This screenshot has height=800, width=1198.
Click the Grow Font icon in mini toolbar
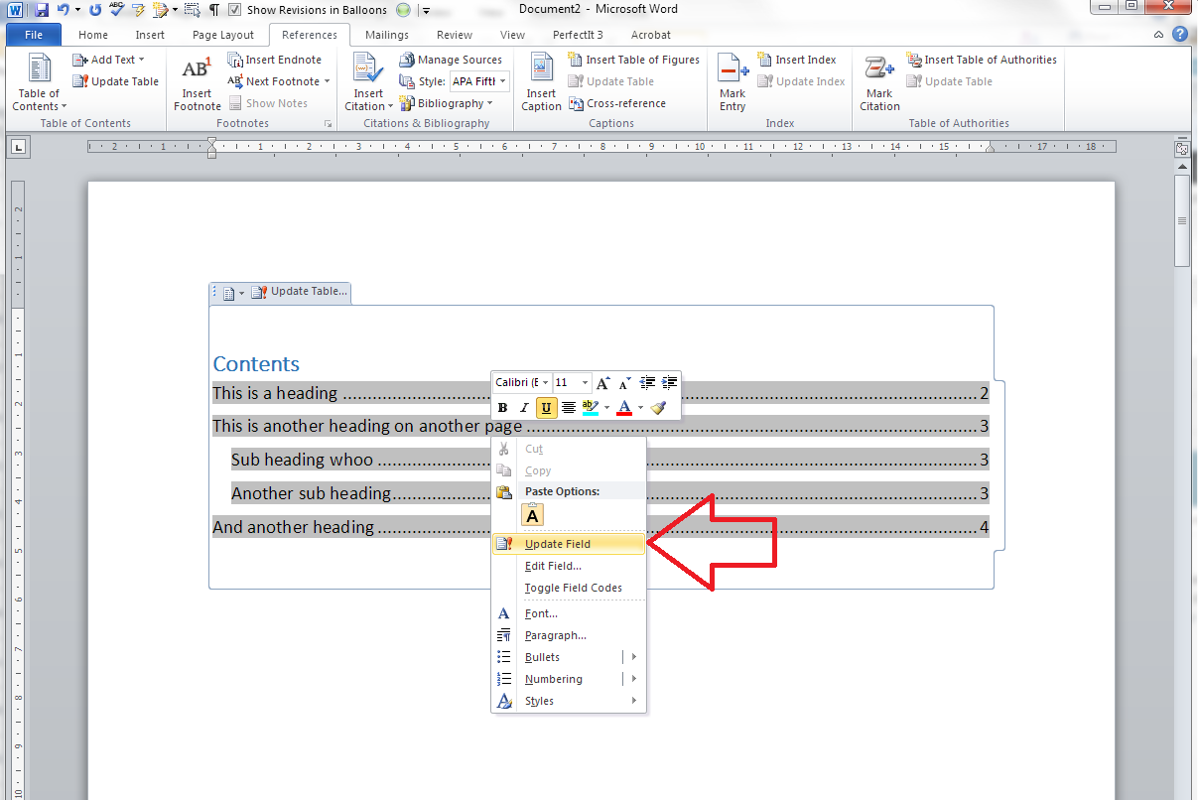tap(603, 383)
